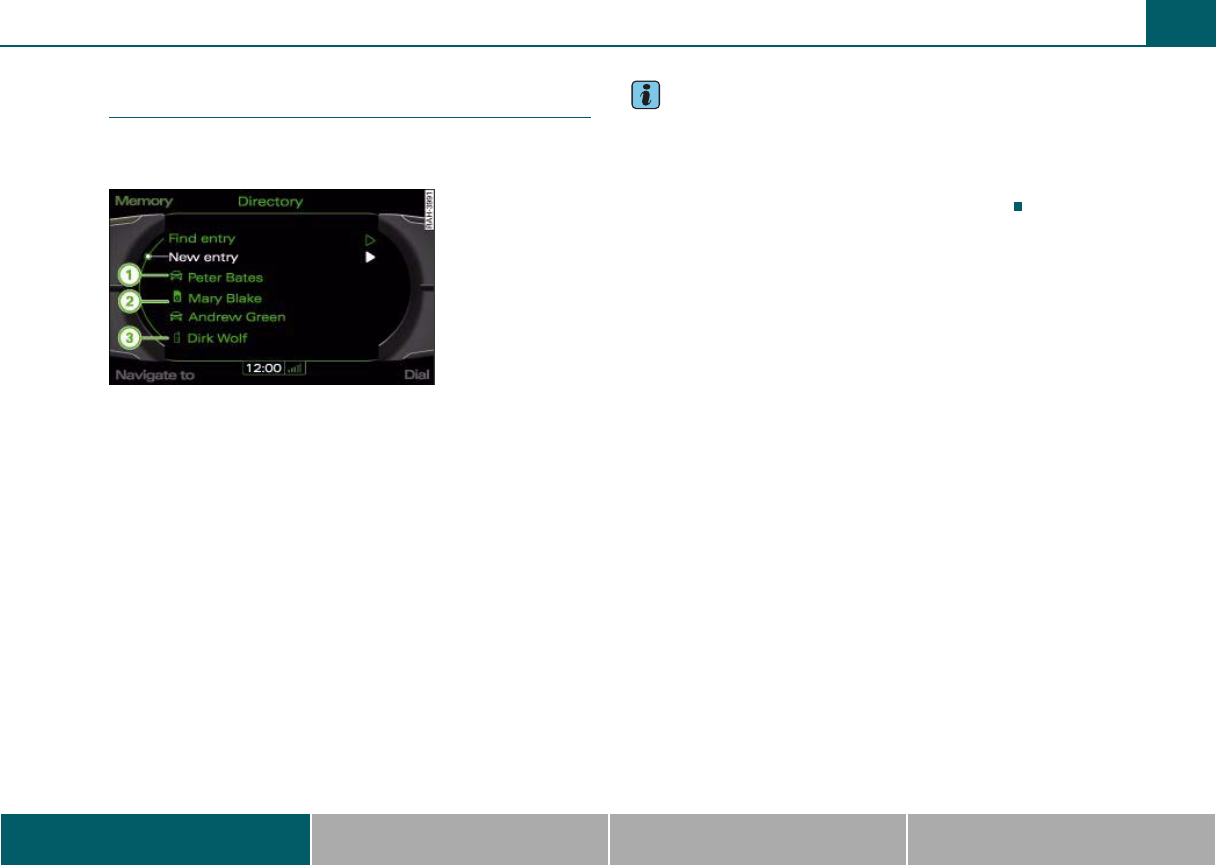Viewport: 1216px width, 865px height.
Task: Choose the New entry option
Action: 203,257
